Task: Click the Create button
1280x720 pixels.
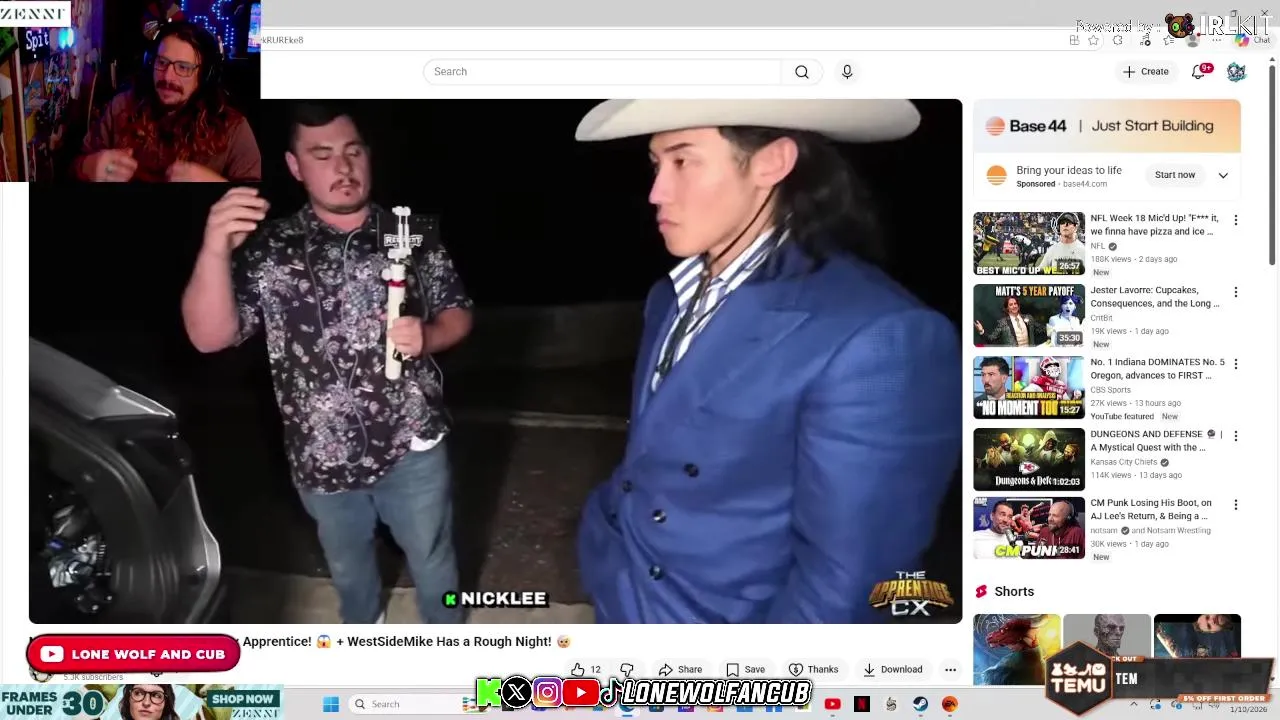Action: coord(1146,72)
